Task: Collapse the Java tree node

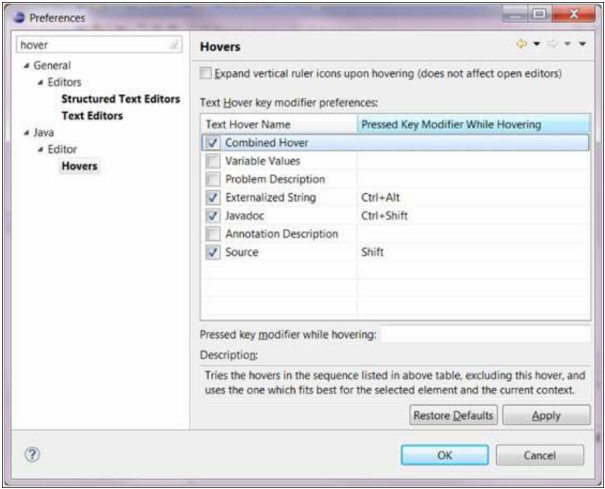Action: (24, 132)
